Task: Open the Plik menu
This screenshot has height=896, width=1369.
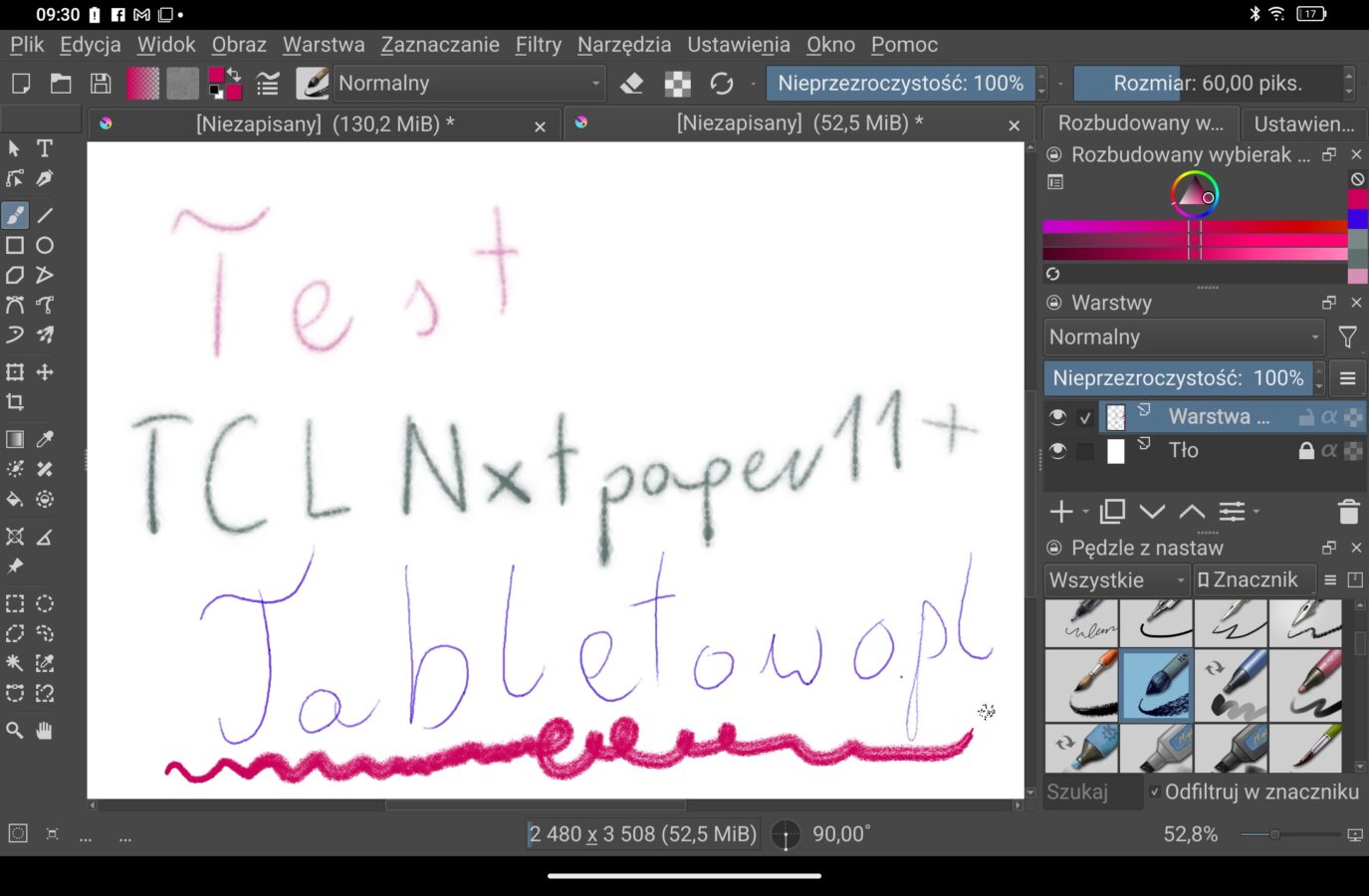Action: pyautogui.click(x=27, y=45)
